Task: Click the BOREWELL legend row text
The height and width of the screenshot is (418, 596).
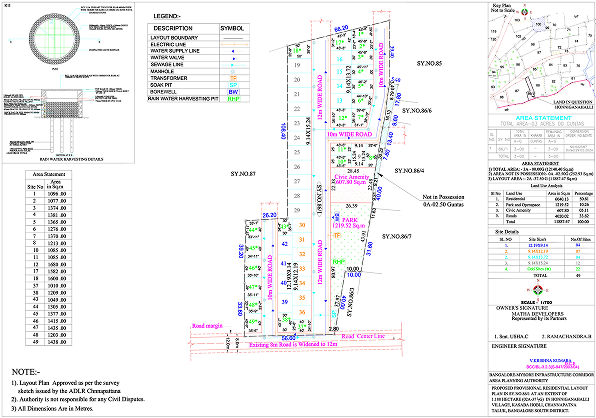Action: [x=163, y=92]
